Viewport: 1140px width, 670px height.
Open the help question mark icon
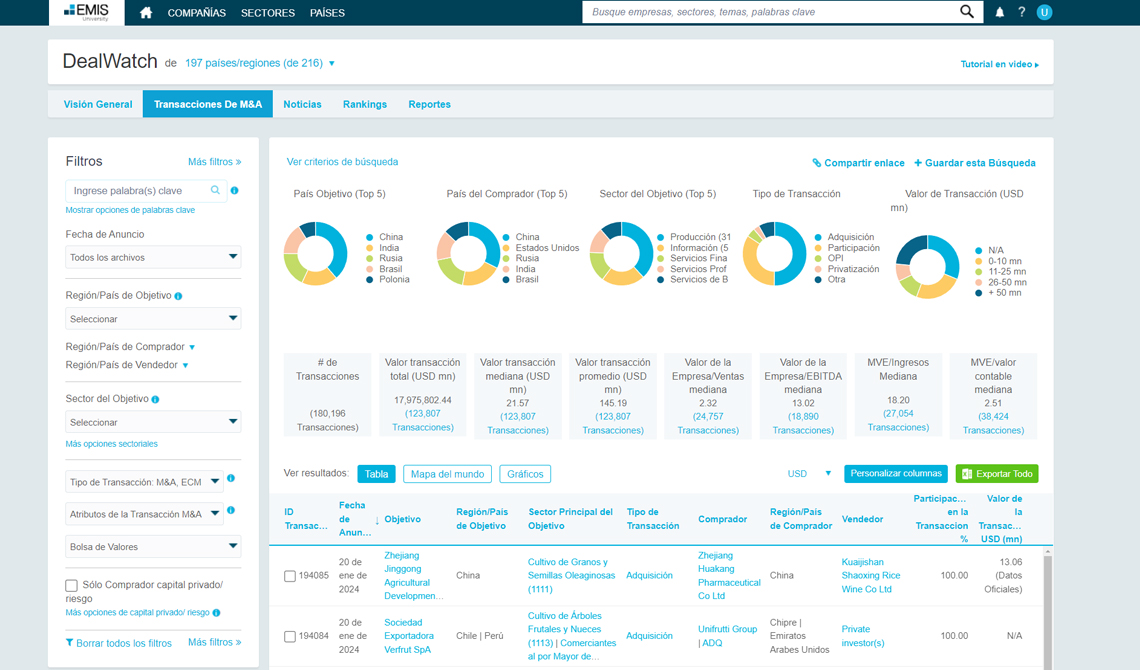pyautogui.click(x=1021, y=12)
